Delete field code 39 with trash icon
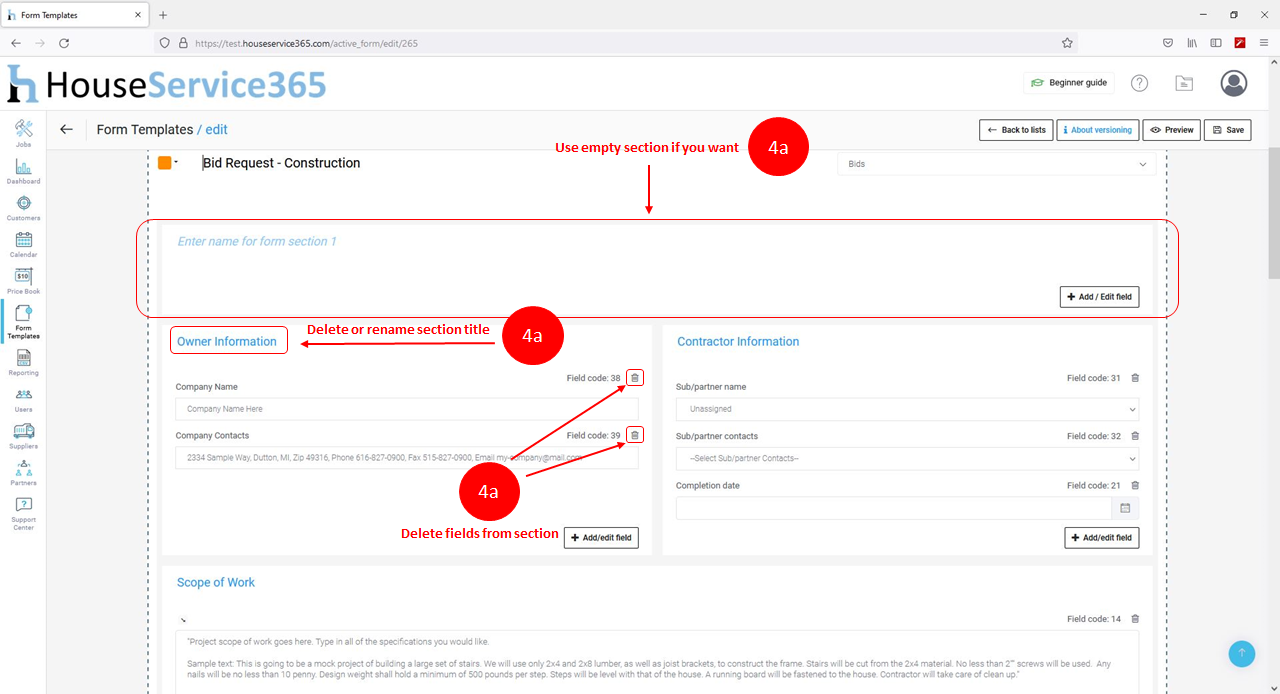Image resolution: width=1280 pixels, height=694 pixels. coord(635,435)
